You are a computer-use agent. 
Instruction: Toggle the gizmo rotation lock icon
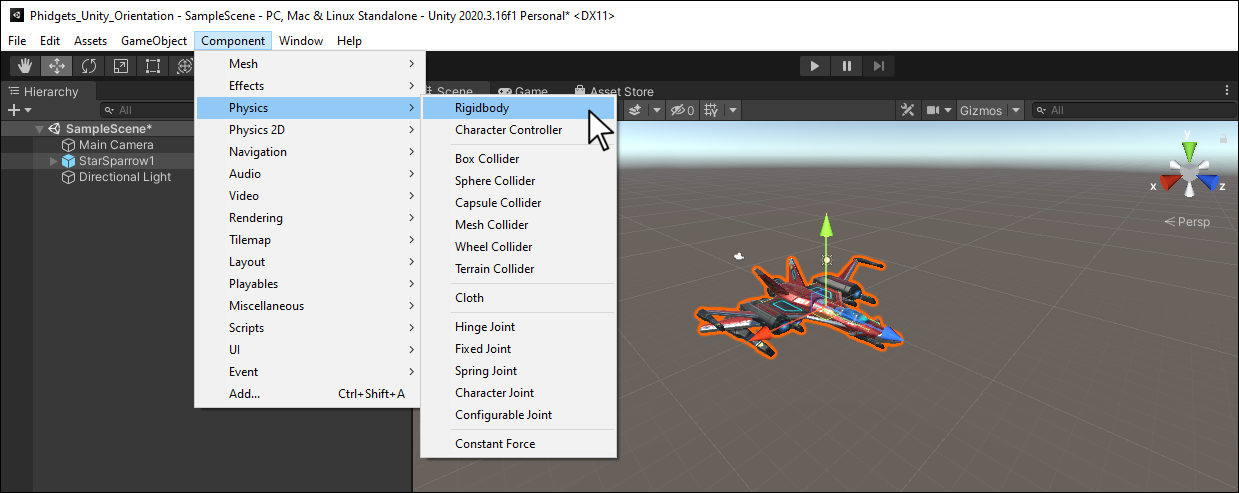1221,139
